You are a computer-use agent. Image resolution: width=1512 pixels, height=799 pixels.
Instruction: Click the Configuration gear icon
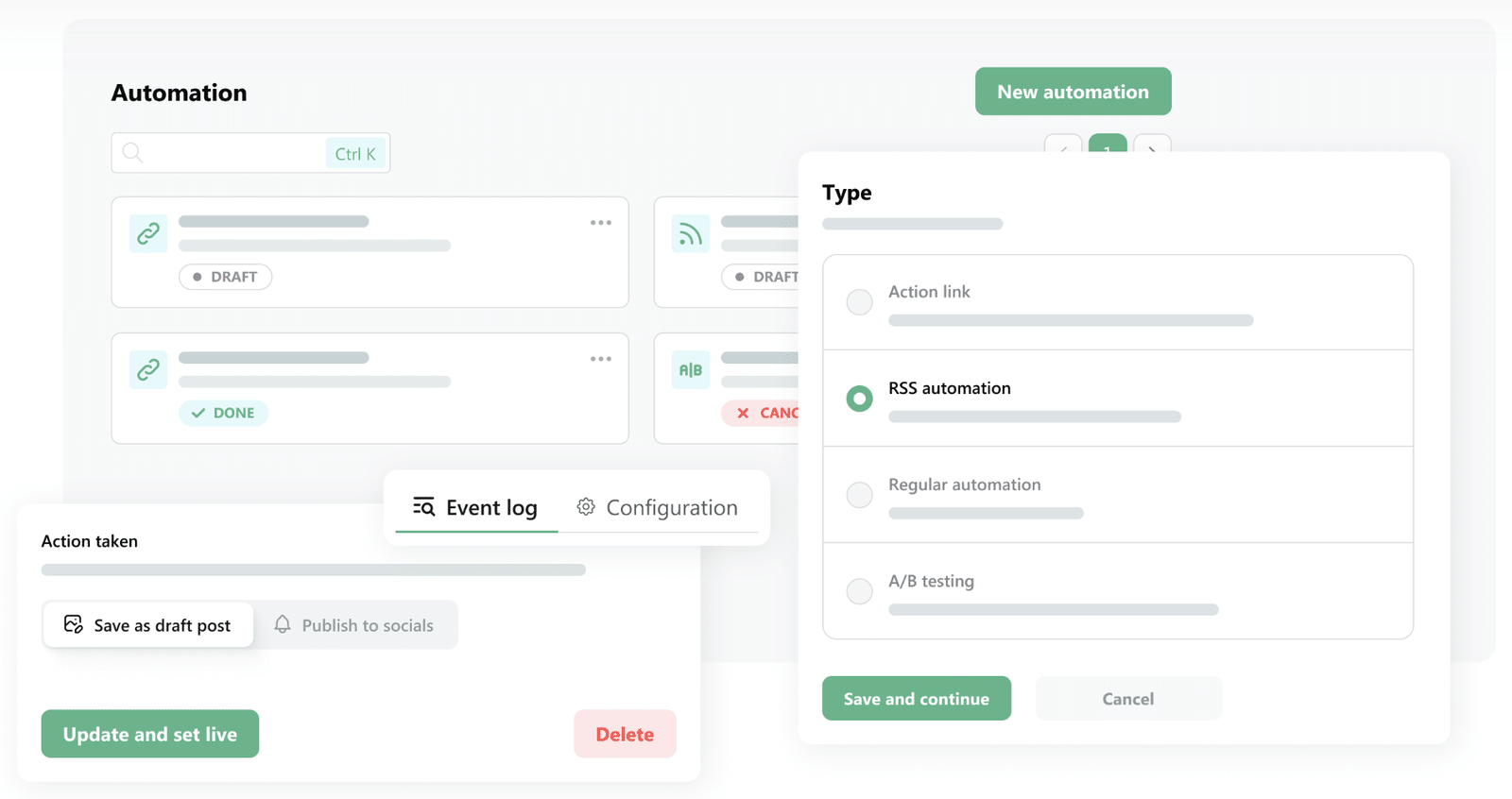(x=586, y=507)
